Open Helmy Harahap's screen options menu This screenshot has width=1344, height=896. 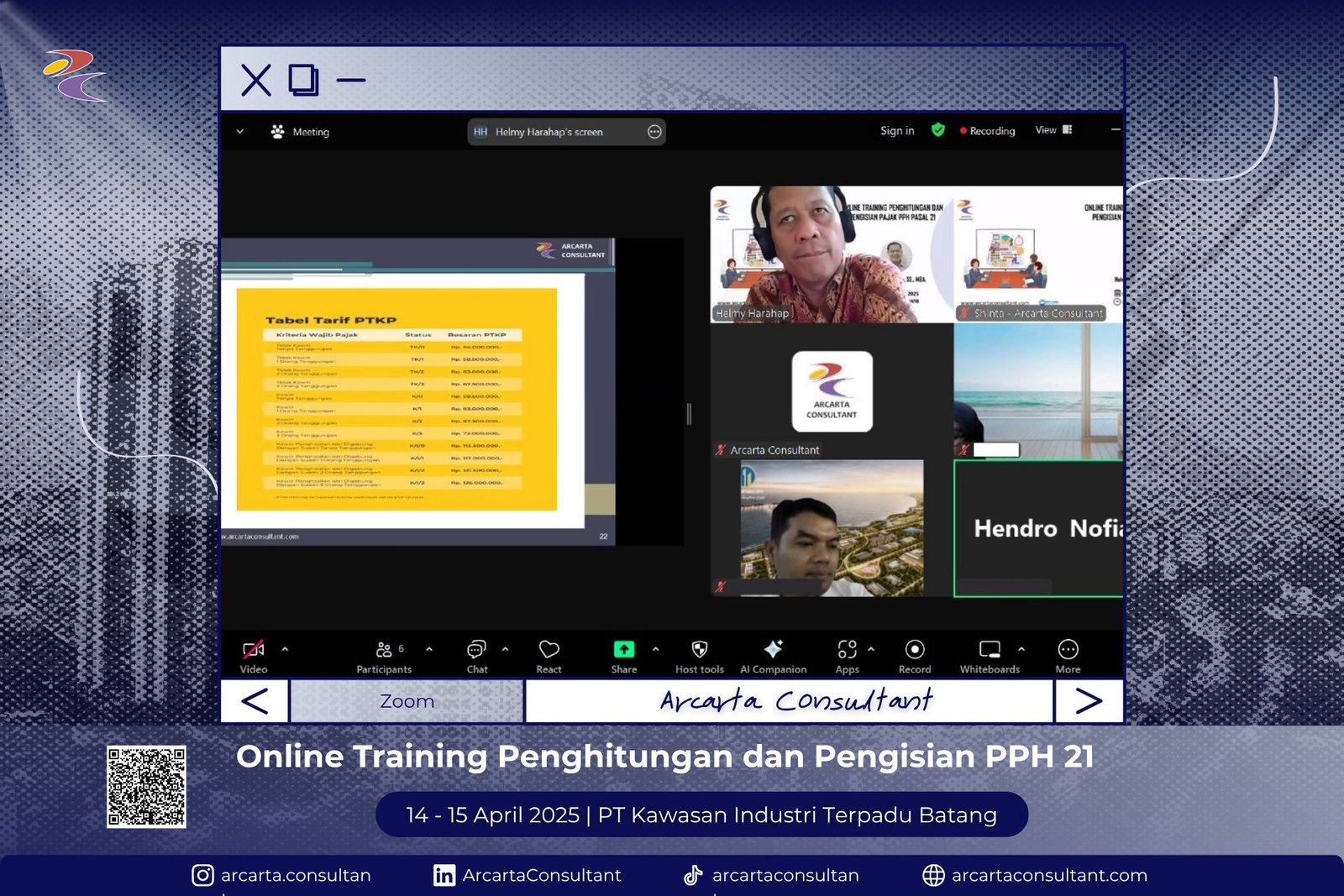click(654, 132)
